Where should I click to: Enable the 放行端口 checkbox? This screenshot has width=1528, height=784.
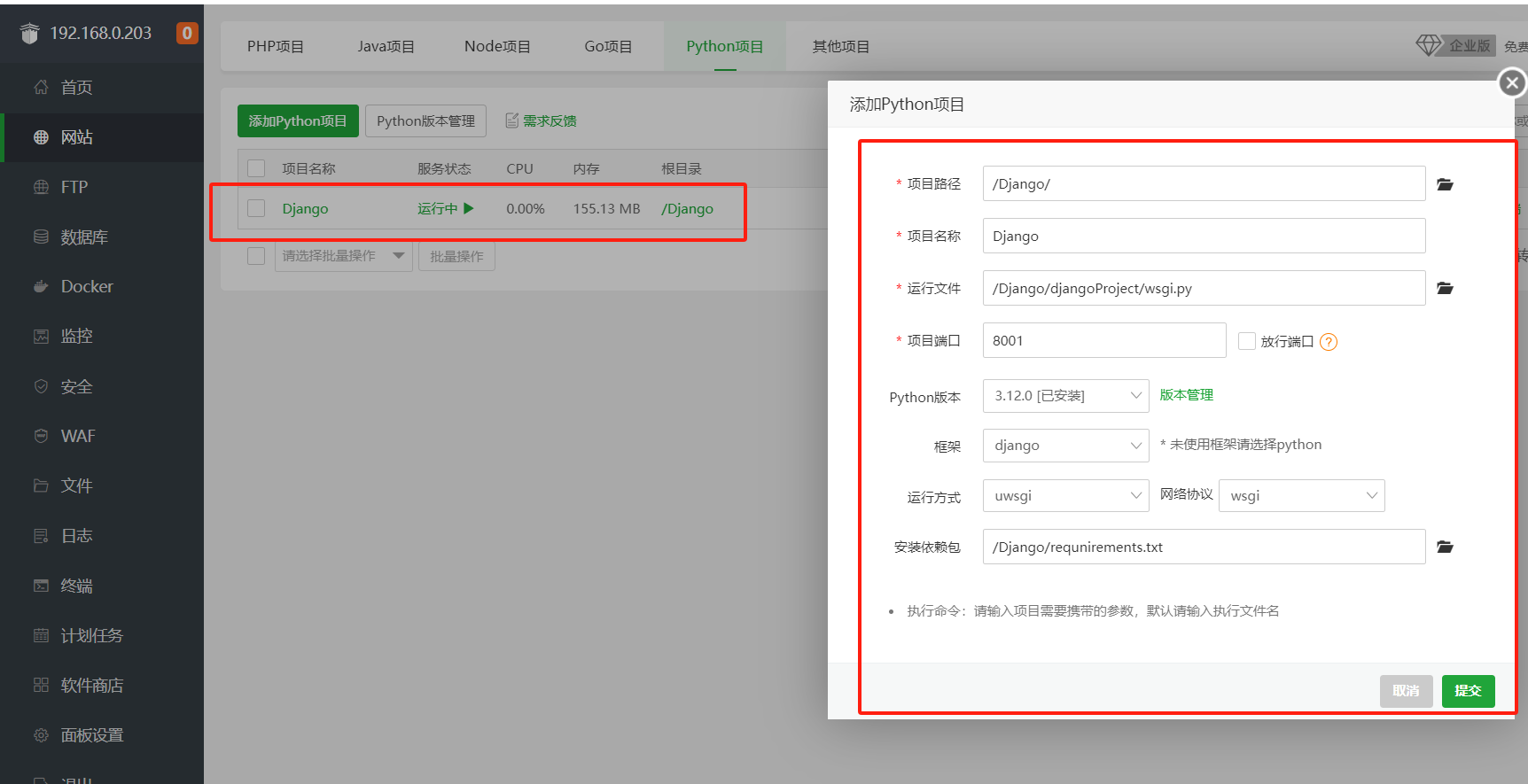pos(1247,341)
